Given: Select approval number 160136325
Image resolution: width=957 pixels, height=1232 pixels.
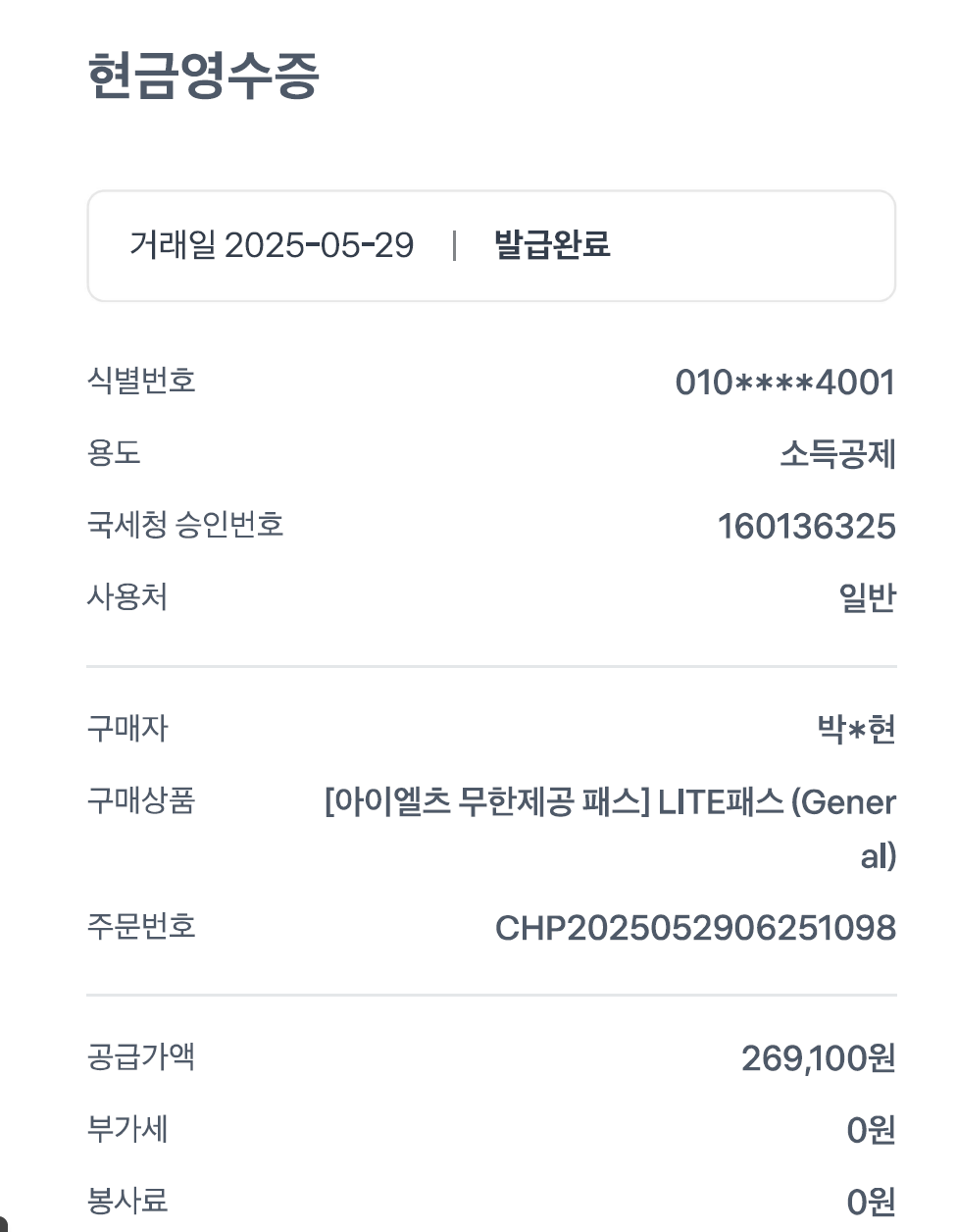Looking at the screenshot, I should click(806, 527).
